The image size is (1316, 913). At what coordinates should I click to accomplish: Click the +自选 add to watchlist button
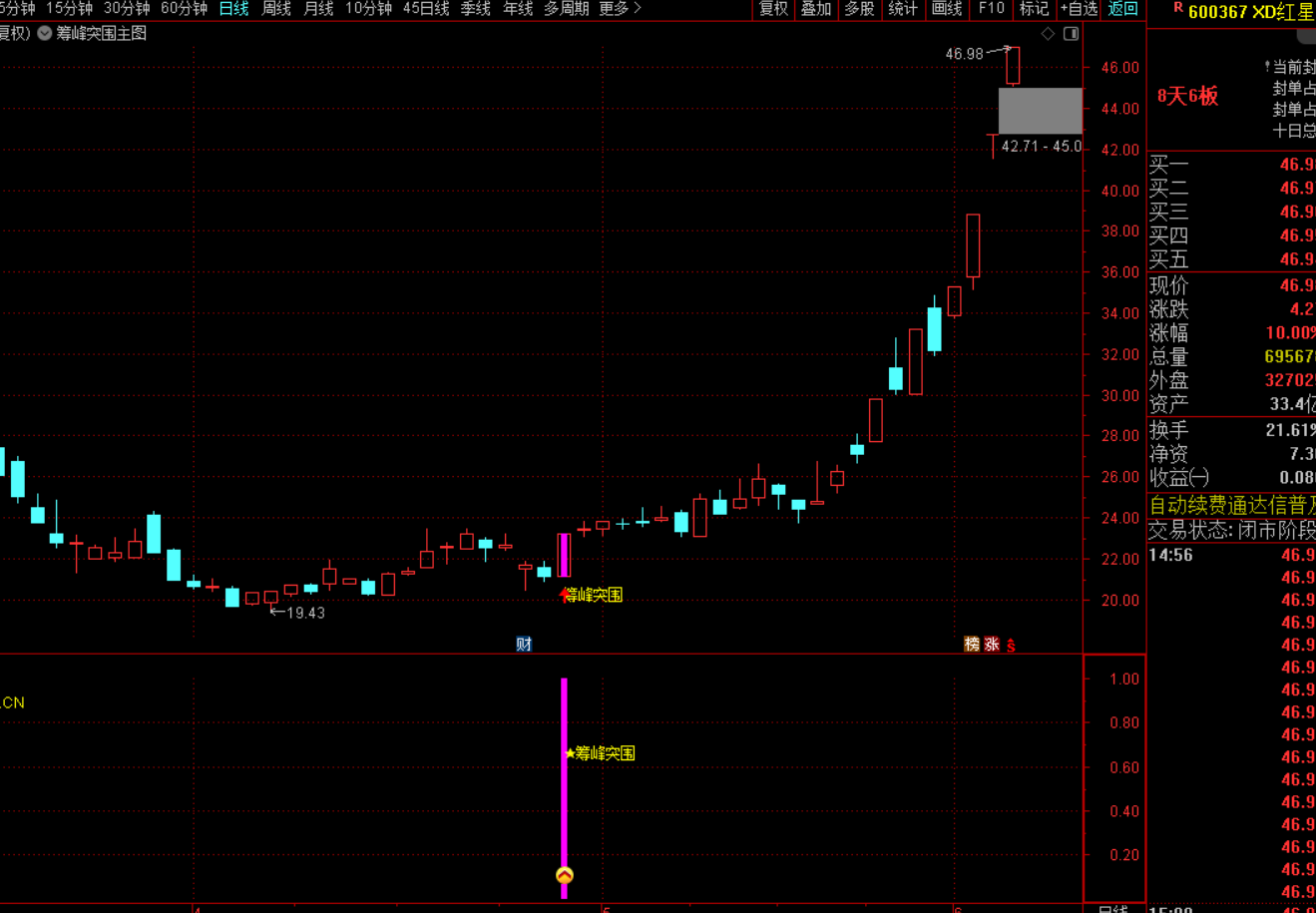point(1078,9)
